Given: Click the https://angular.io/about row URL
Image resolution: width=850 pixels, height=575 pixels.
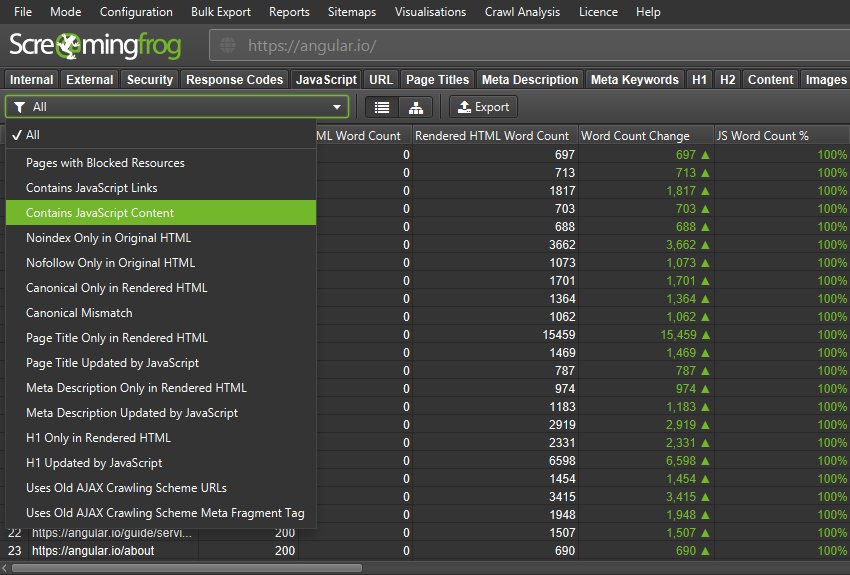Looking at the screenshot, I should [x=93, y=550].
